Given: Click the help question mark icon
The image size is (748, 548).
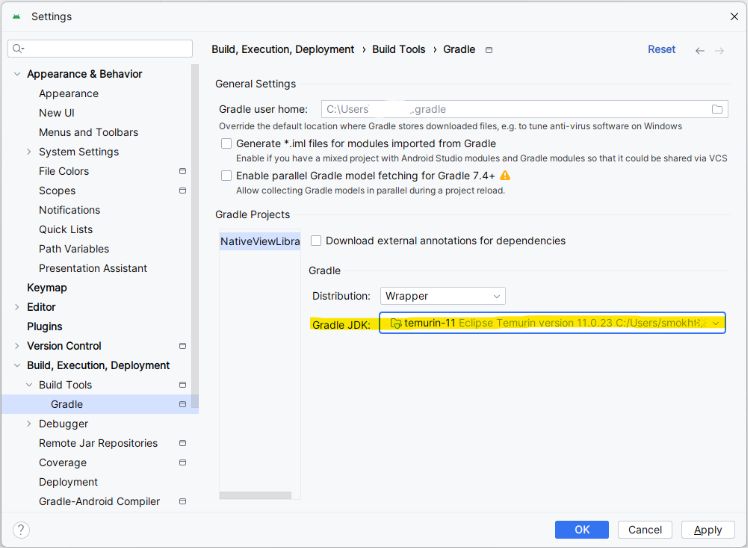Looking at the screenshot, I should pyautogui.click(x=21, y=530).
